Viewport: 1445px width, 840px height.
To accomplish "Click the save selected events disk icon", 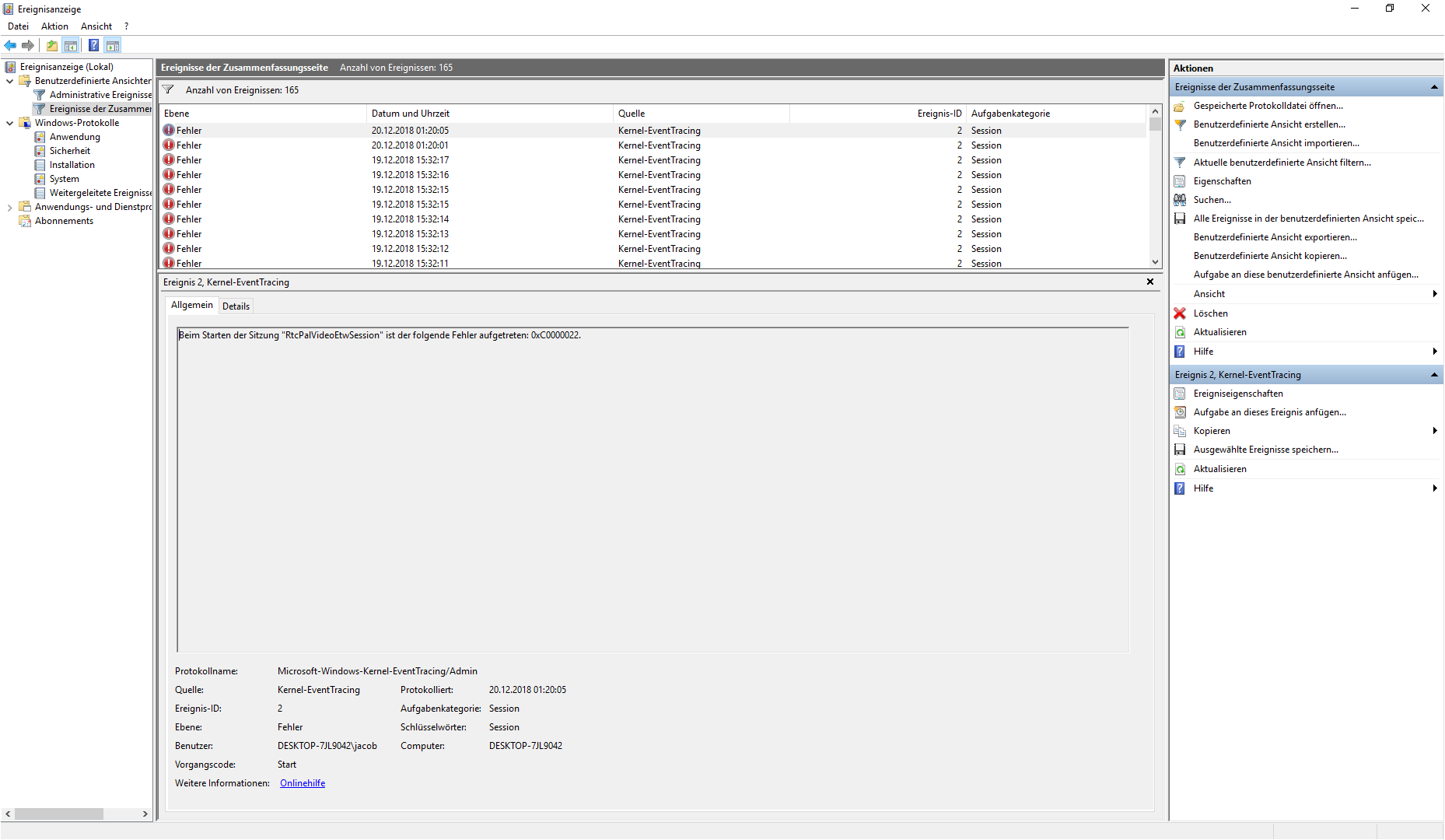I will click(1180, 450).
